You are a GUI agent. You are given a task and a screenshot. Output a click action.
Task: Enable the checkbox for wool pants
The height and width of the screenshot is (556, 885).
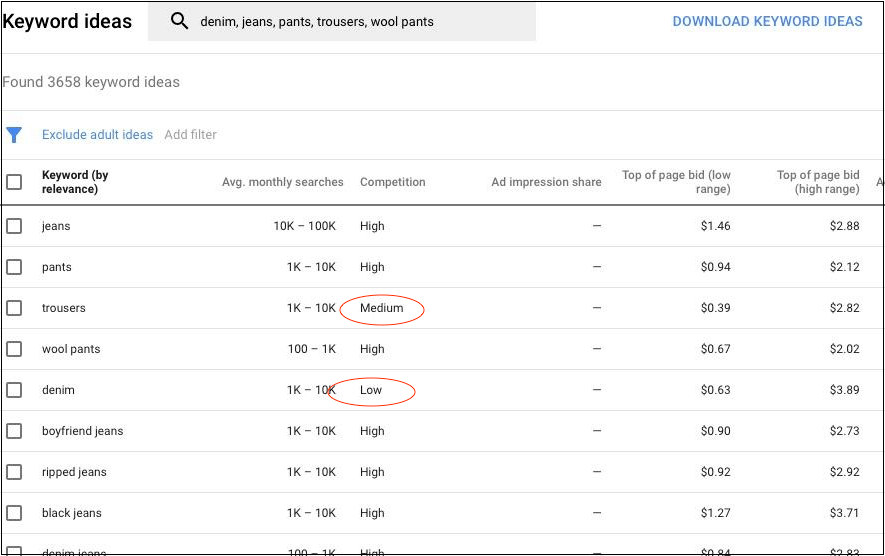14,349
